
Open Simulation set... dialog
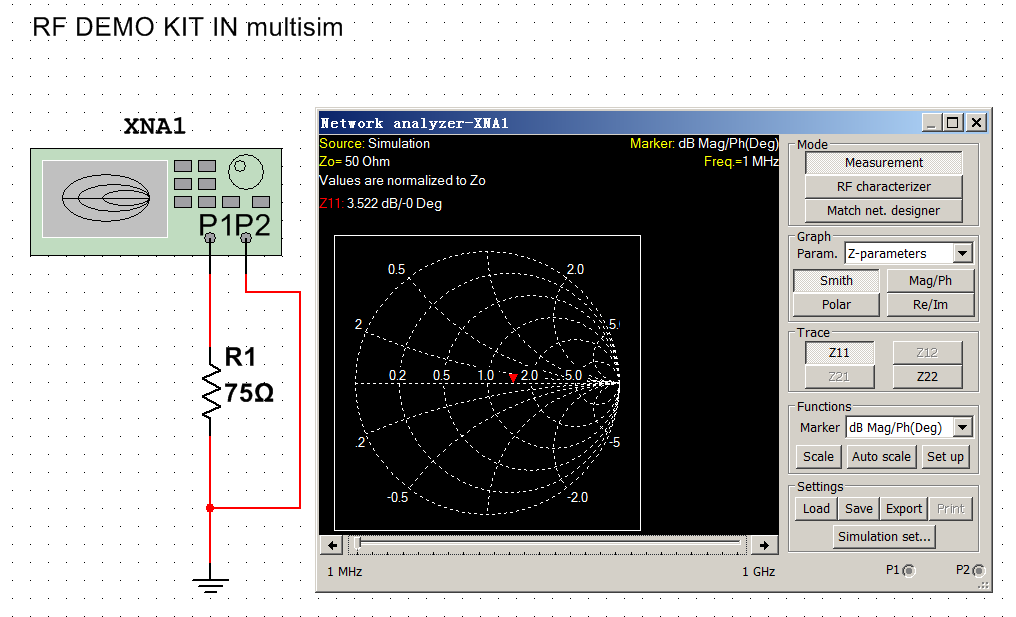point(884,537)
